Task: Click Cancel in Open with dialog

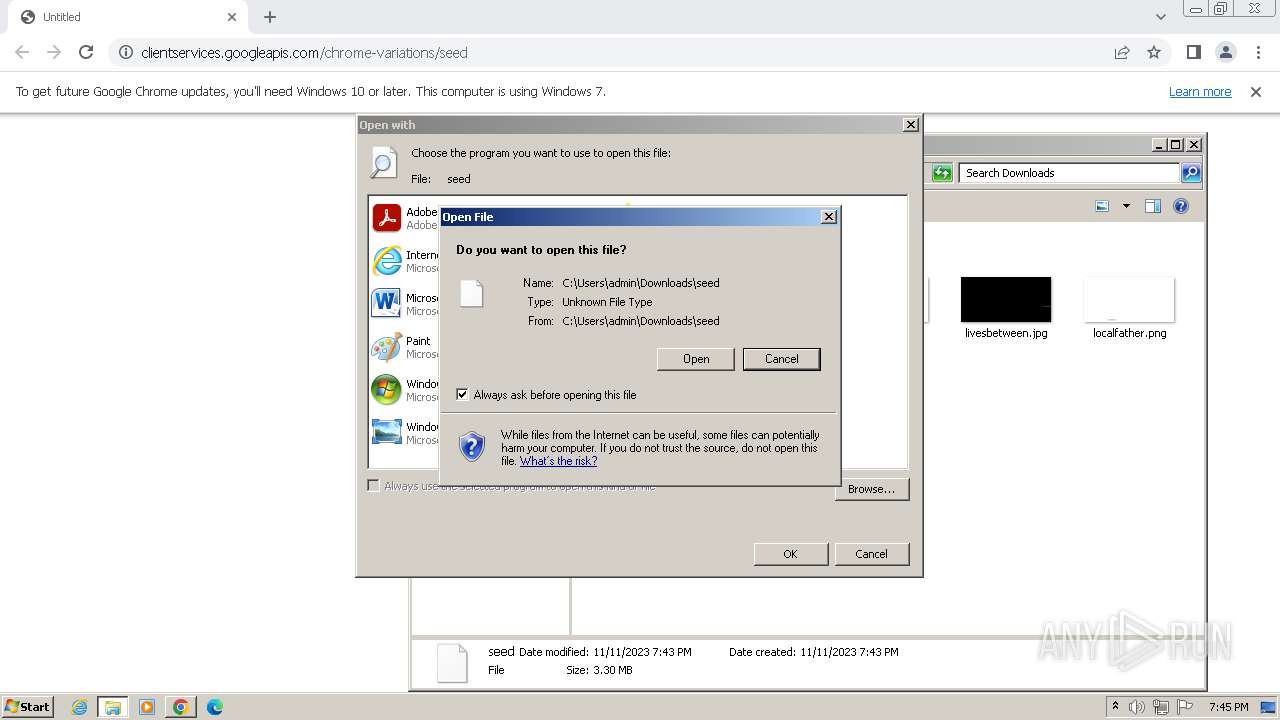Action: 871,554
